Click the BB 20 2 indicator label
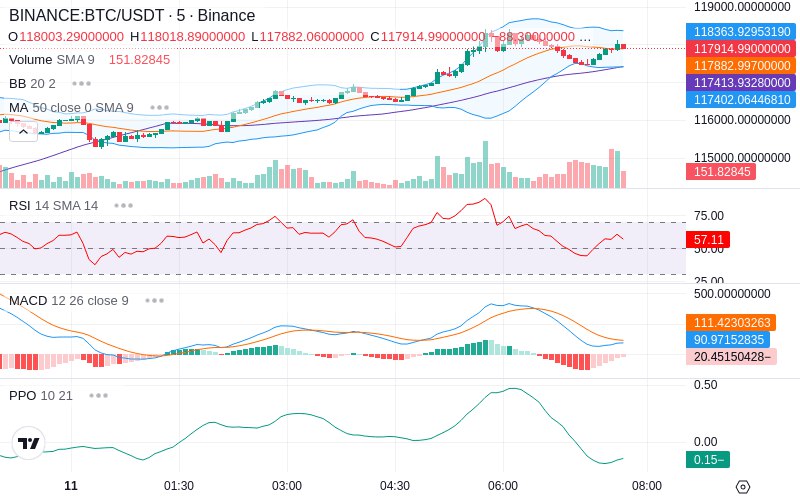Screen dimensions: 800x500 tap(32, 83)
